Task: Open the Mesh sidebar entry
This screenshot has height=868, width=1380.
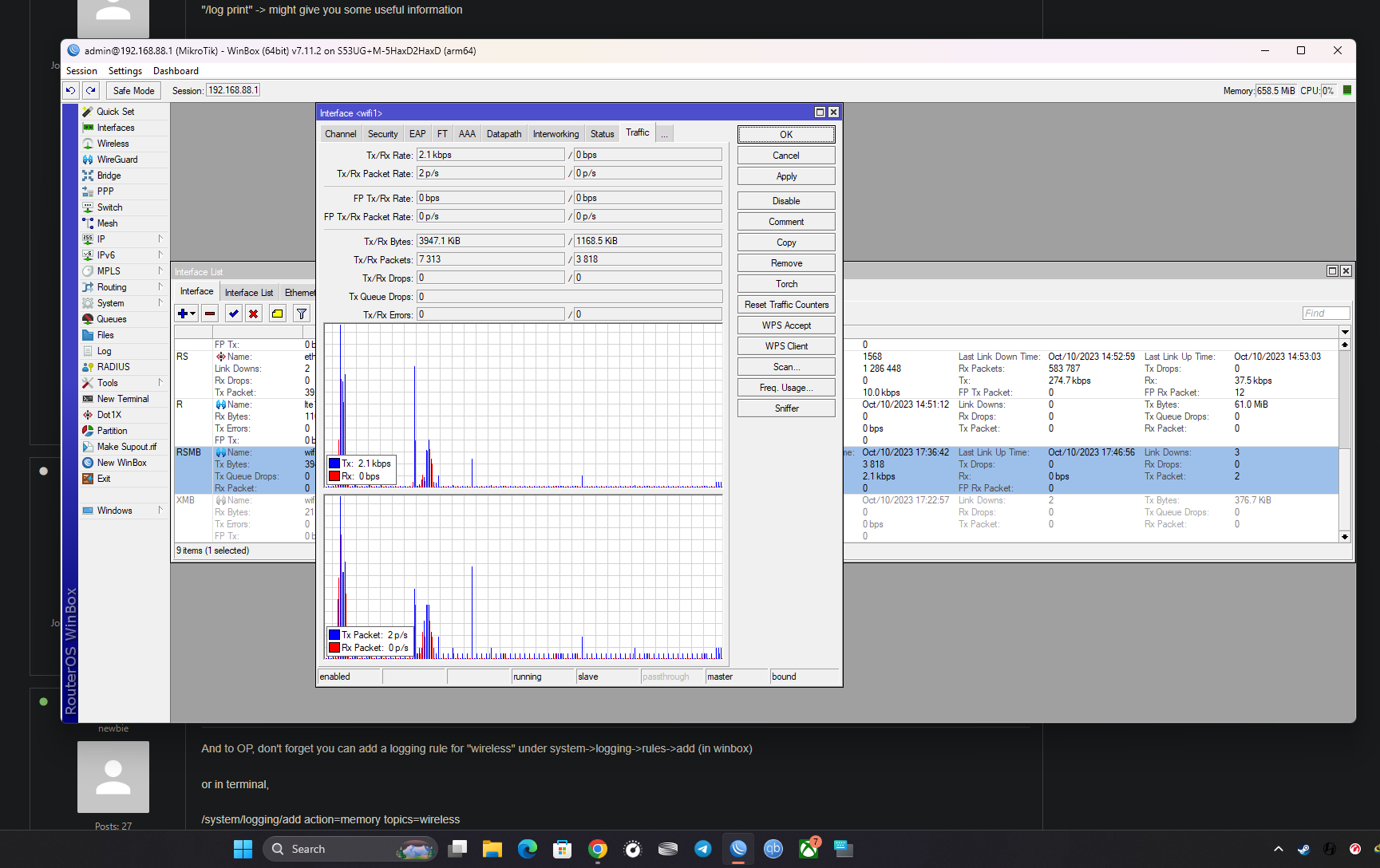Action: coord(108,223)
